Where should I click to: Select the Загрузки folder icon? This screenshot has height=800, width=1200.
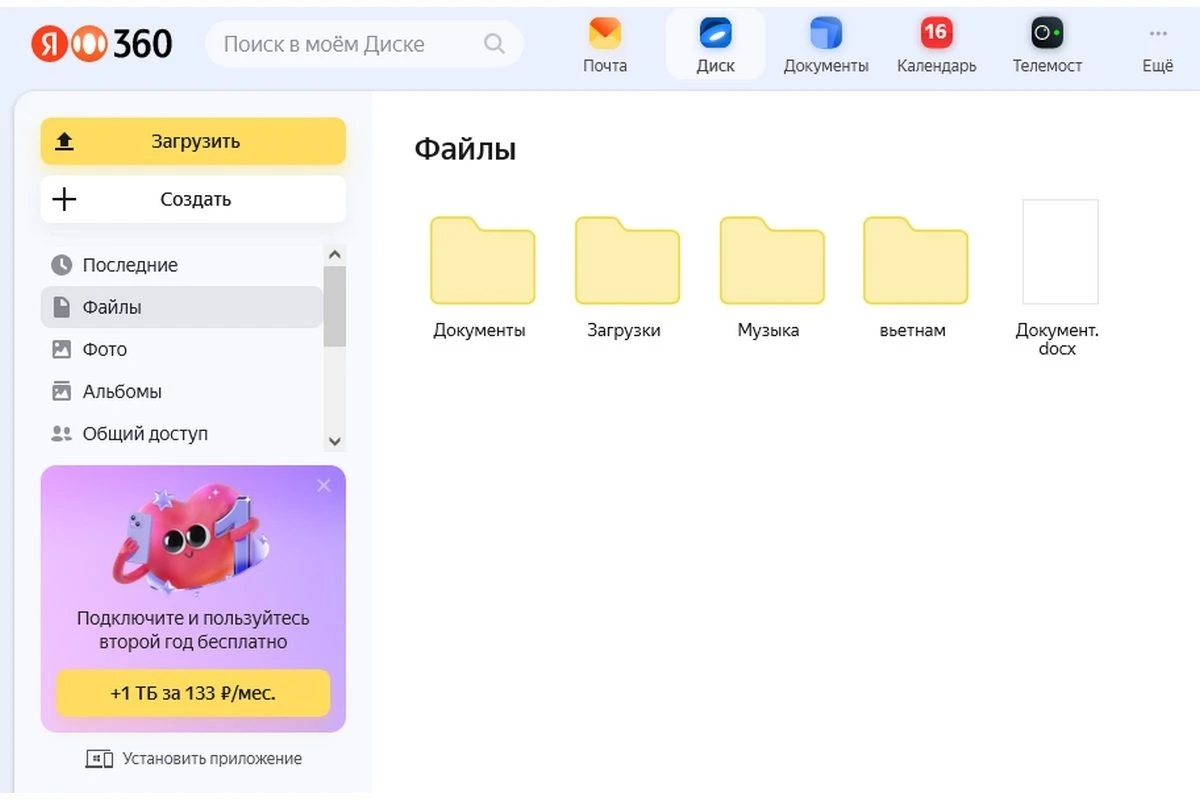pyautogui.click(x=627, y=260)
